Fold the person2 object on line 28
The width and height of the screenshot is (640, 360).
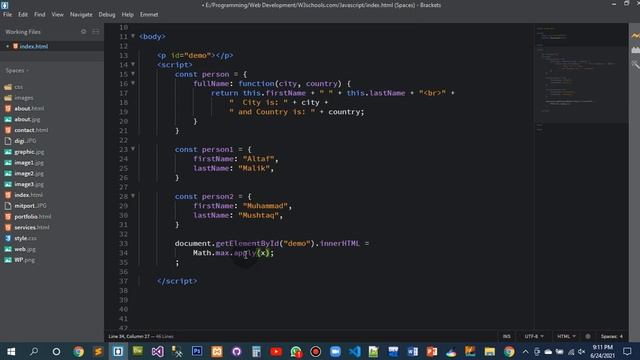coord(133,196)
